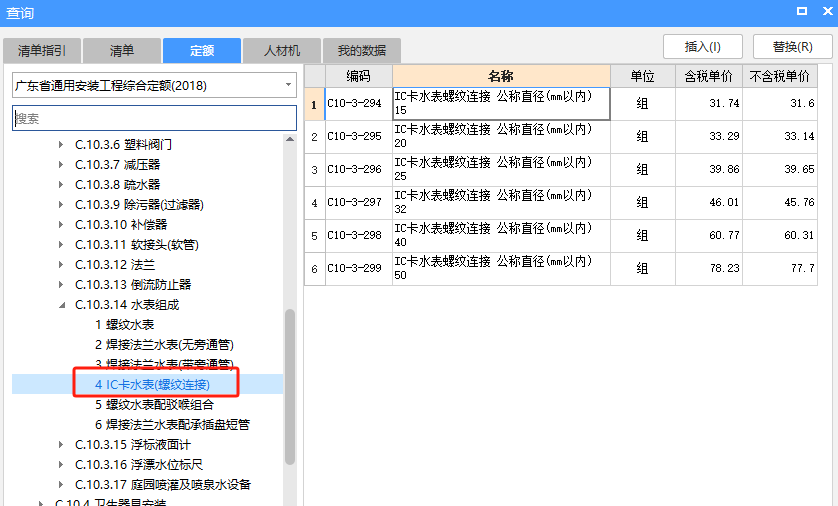Click name cell of IC卡水表 diameter 32
The image size is (838, 506).
click(501, 203)
